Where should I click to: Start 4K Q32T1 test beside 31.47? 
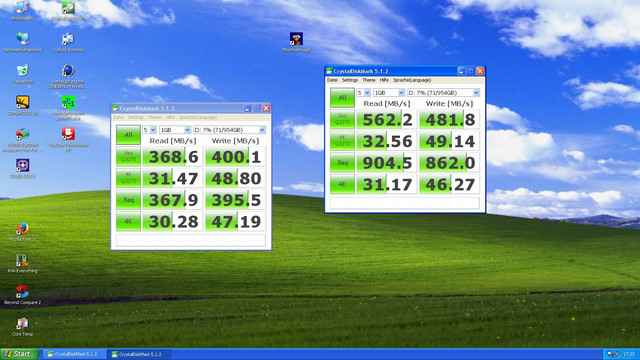[128, 178]
